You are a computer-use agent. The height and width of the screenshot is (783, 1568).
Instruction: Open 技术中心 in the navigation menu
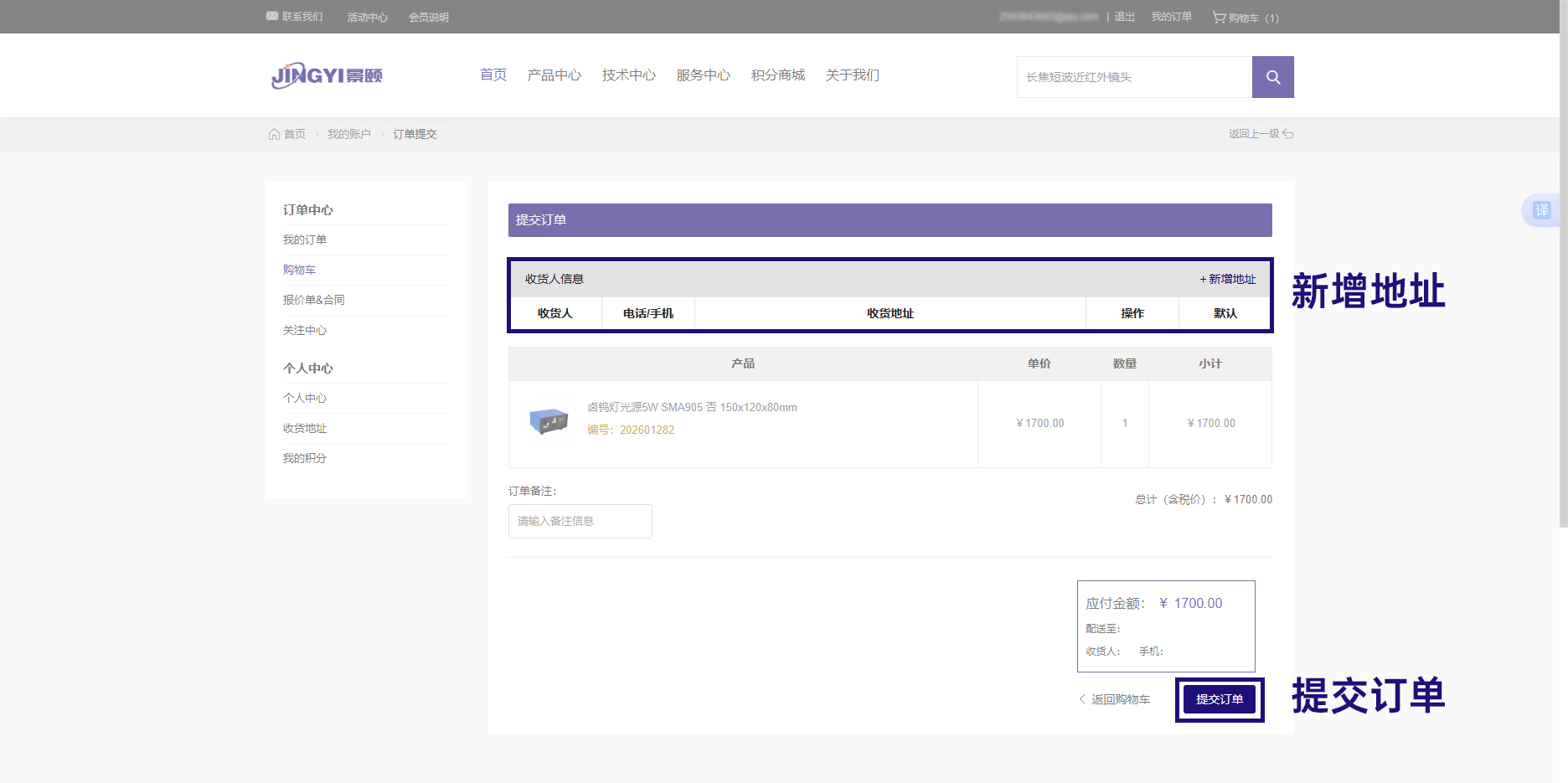(x=628, y=75)
